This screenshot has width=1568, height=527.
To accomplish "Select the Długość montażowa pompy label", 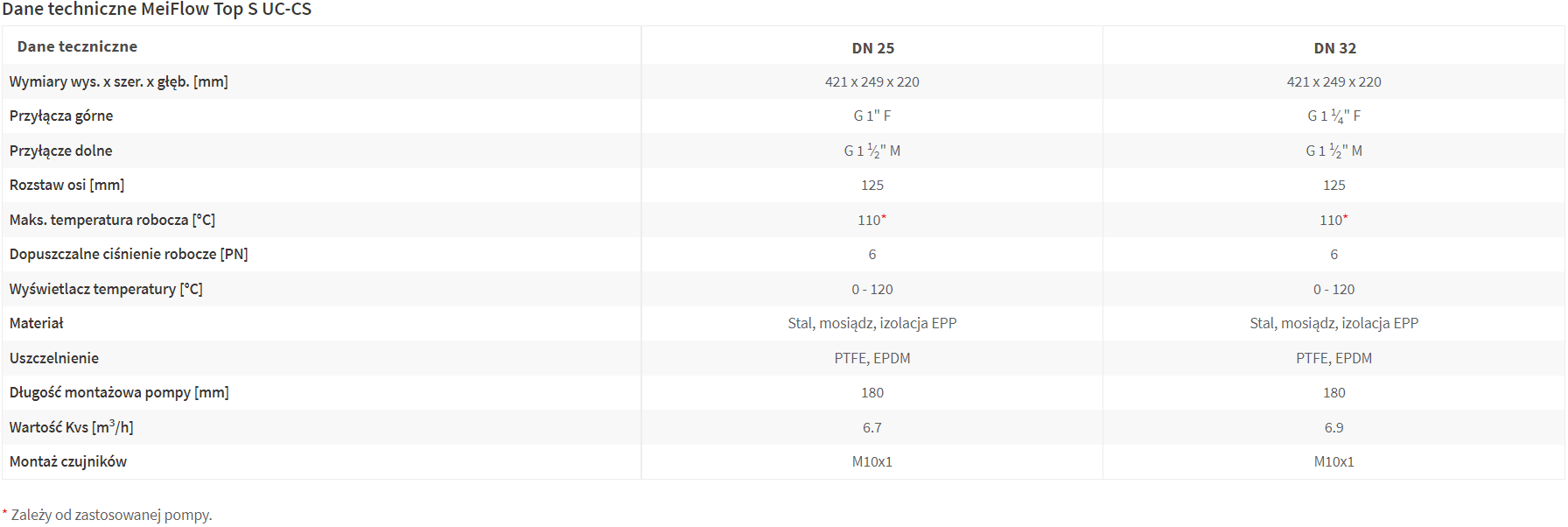I will (x=119, y=392).
